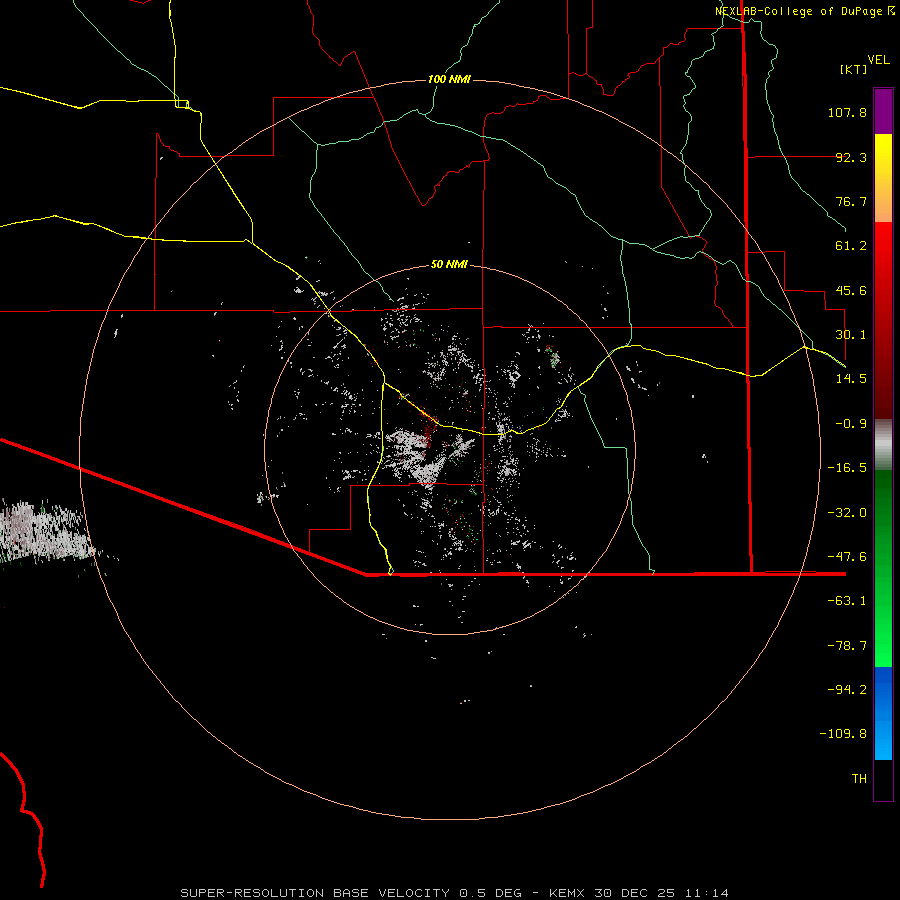
Task: Click the [KT] units label
Action: tap(853, 69)
